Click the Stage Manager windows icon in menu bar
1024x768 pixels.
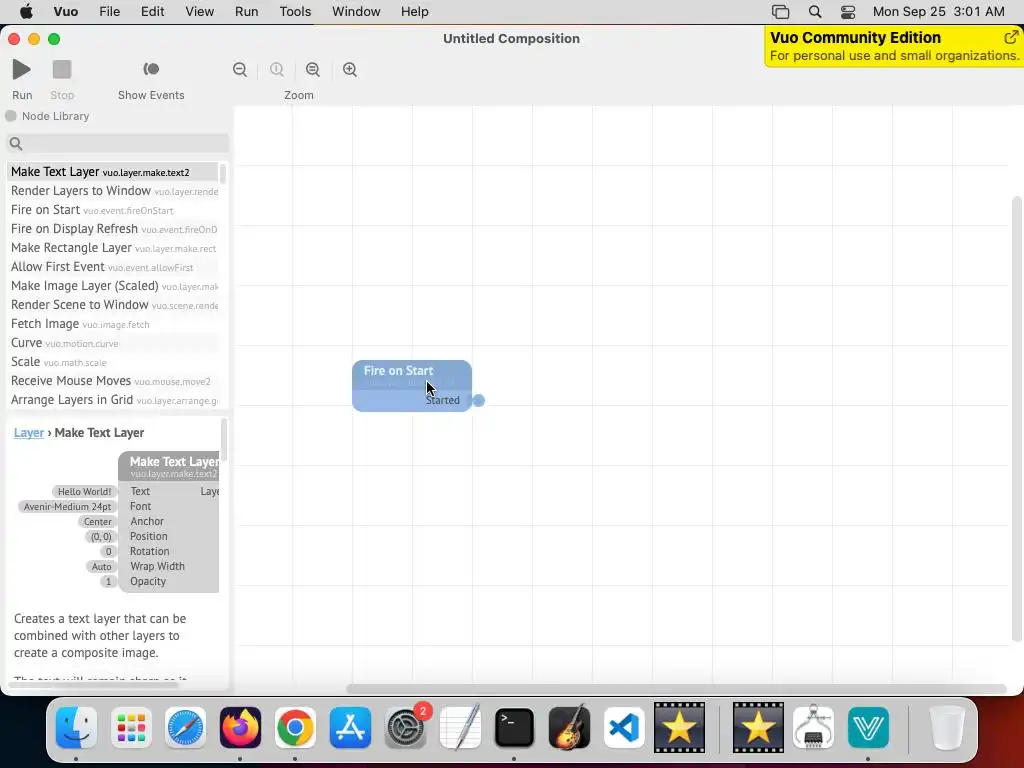tap(780, 11)
